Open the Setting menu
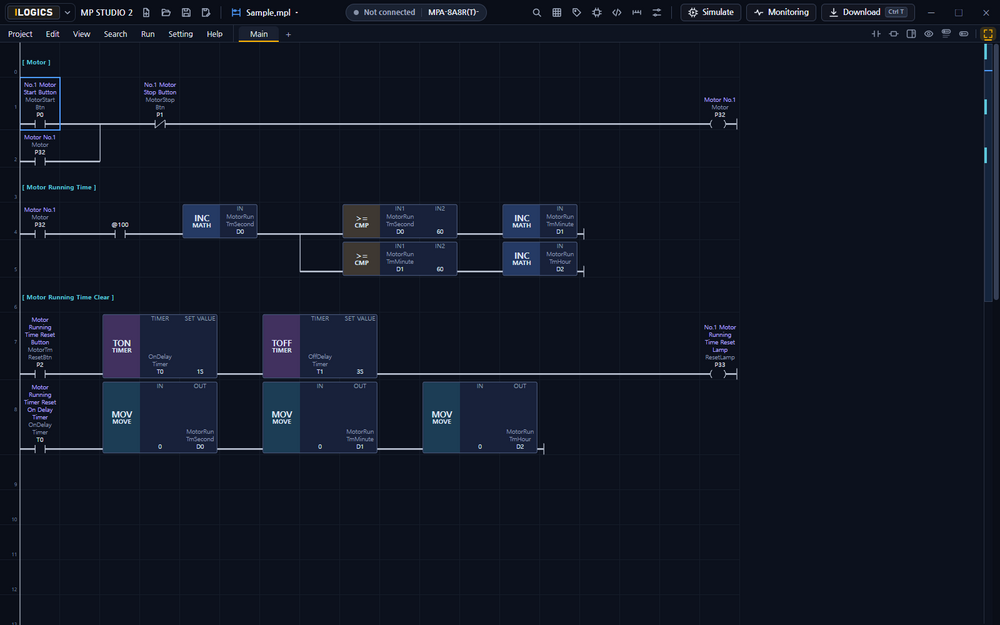This screenshot has height=625, width=1000. 180,34
